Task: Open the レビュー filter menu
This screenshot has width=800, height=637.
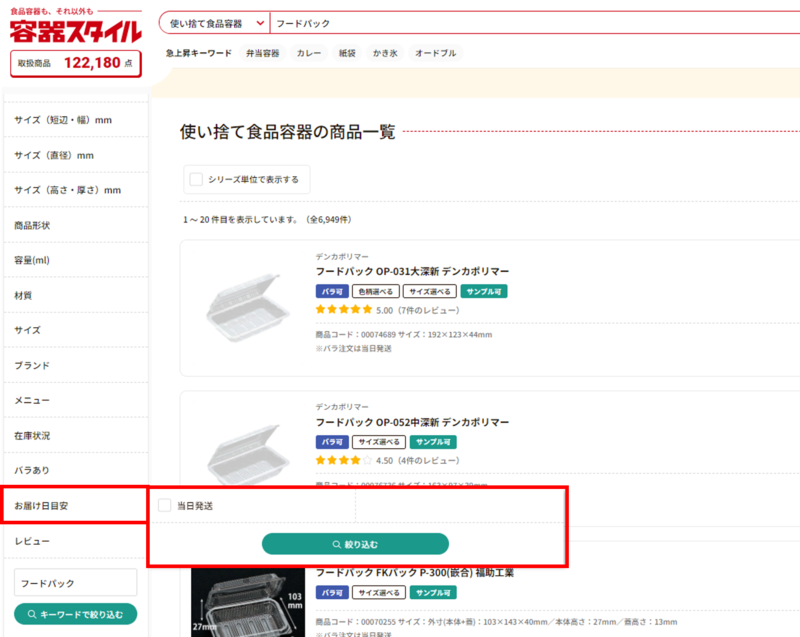Action: pyautogui.click(x=75, y=541)
